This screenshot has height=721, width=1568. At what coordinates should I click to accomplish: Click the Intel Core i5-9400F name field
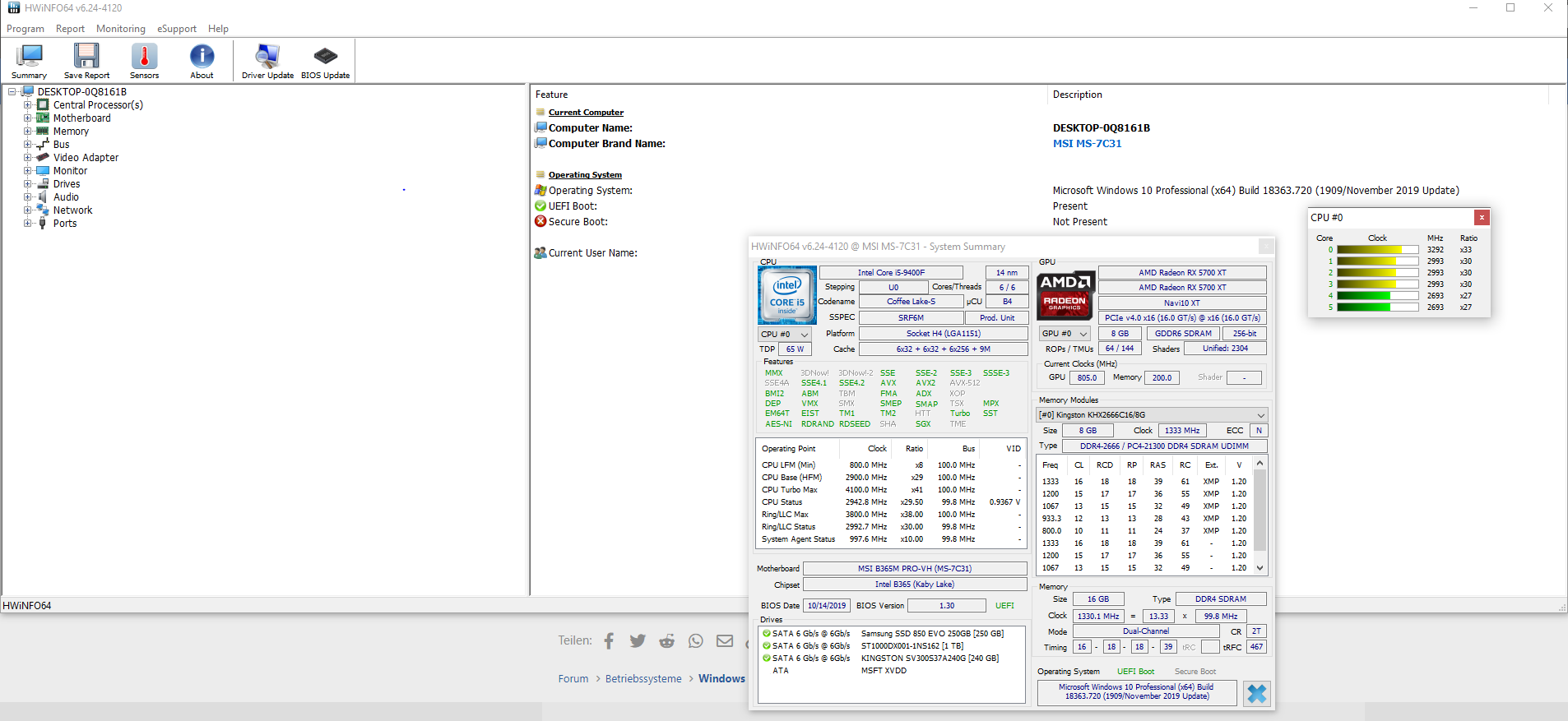(x=891, y=273)
